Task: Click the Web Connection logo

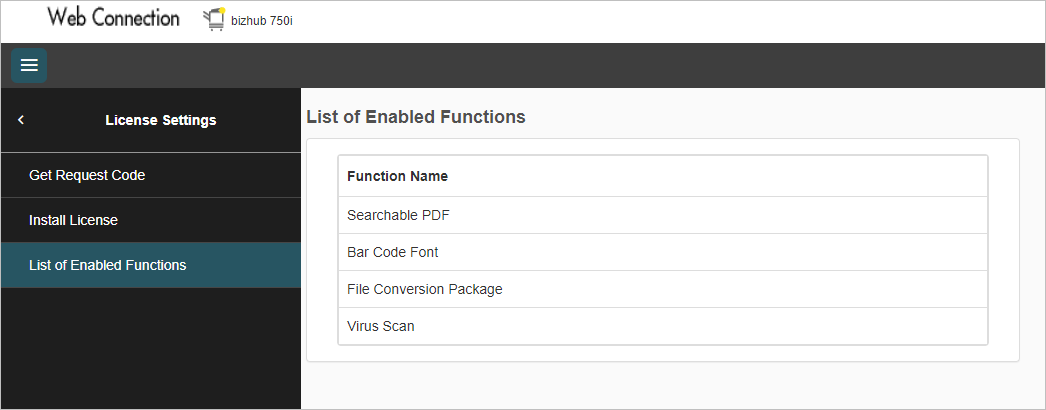Action: [113, 18]
